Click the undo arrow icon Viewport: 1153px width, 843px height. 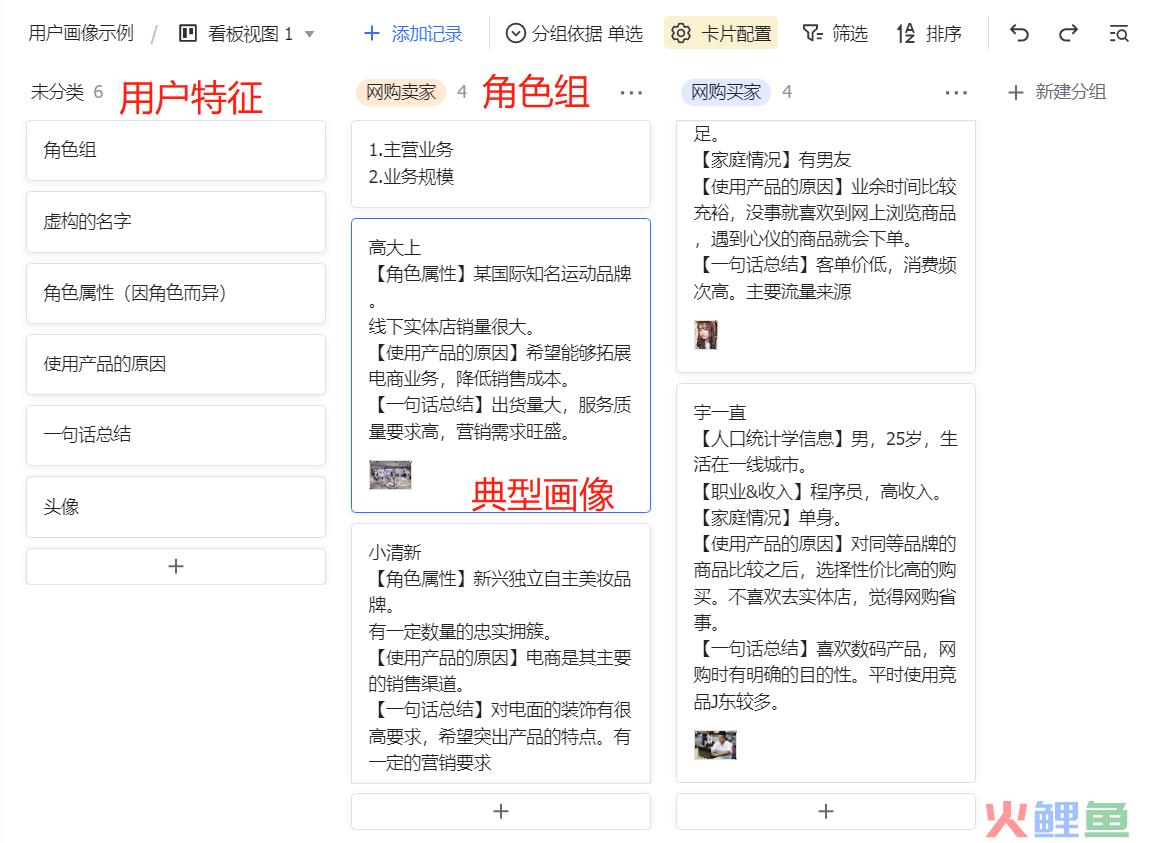(x=1018, y=33)
